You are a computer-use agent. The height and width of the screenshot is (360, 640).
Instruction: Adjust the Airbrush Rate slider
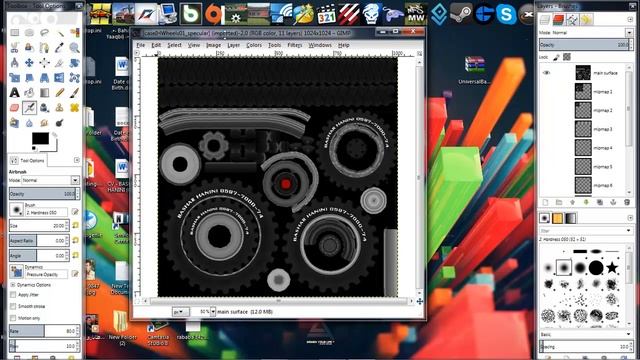[43, 331]
